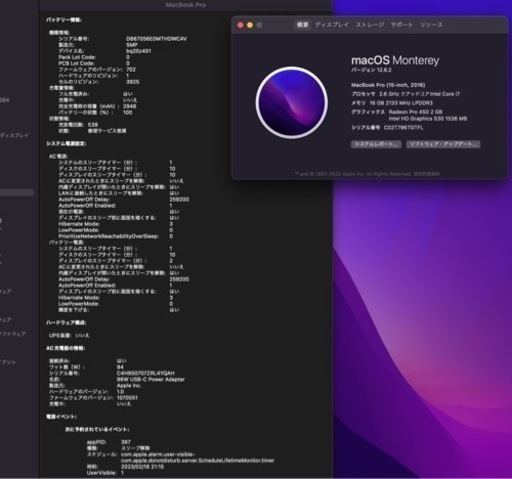Select the PrioritizeNetworkReachabilityOverSleep row
This screenshot has height=479, width=512.
116,236
